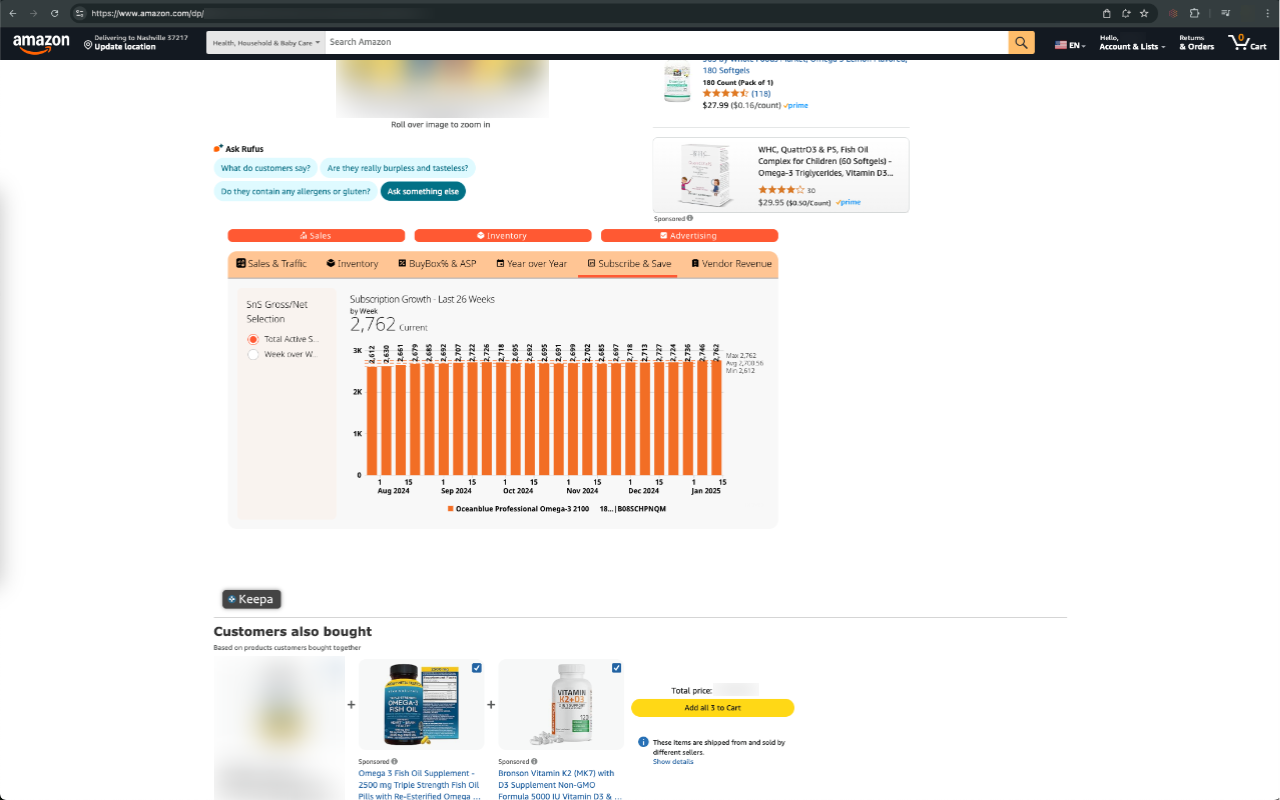Viewport: 1280px width, 800px height.
Task: Select the Total Active S... radio option
Action: tap(253, 339)
